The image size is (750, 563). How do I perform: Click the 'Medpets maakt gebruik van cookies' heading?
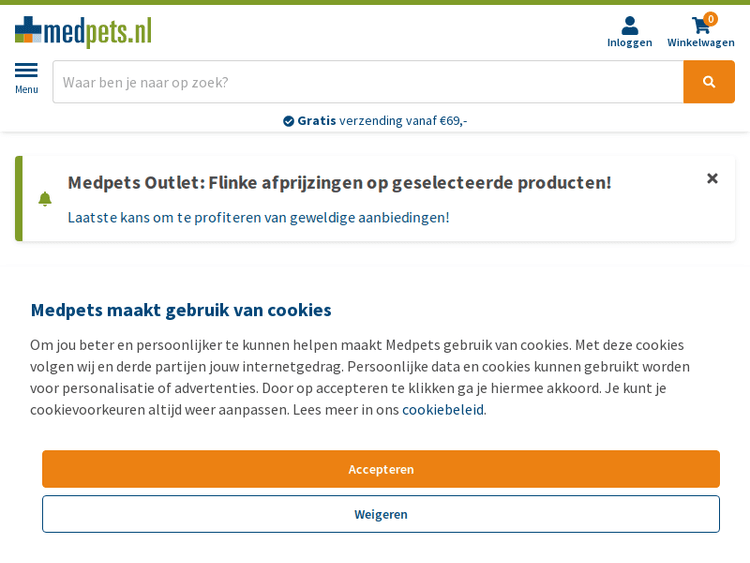point(180,310)
